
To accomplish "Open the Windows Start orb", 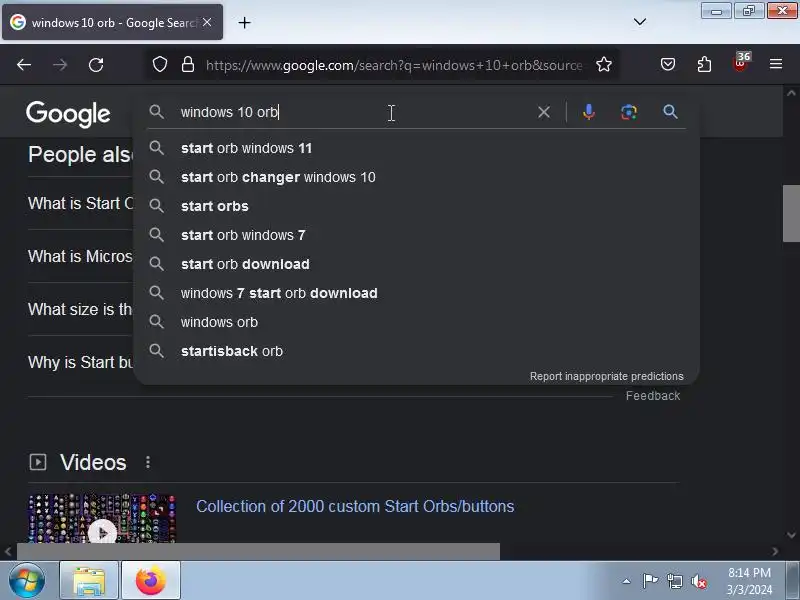I will pyautogui.click(x=27, y=580).
